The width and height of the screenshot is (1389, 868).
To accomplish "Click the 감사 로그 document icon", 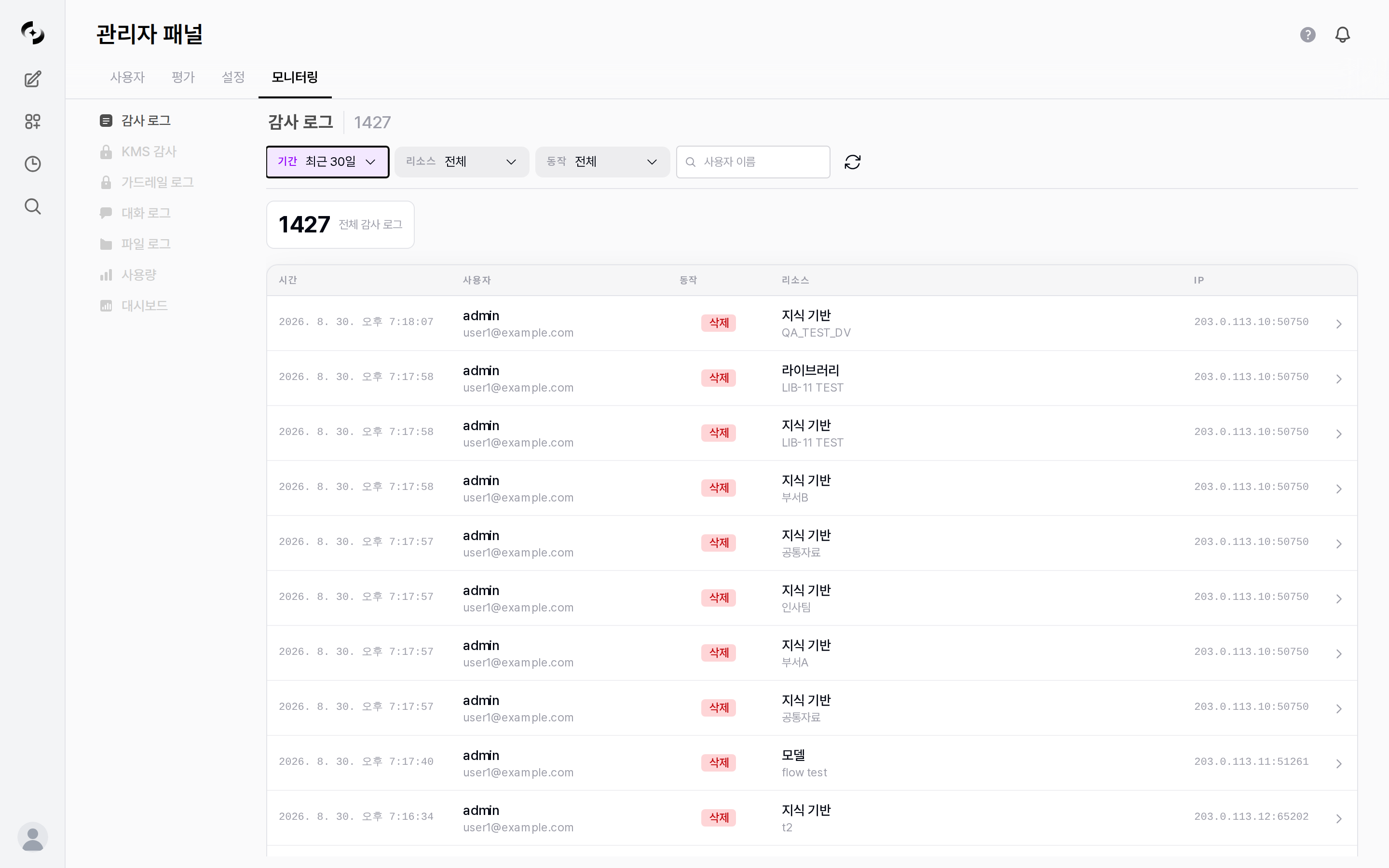I will 106,121.
